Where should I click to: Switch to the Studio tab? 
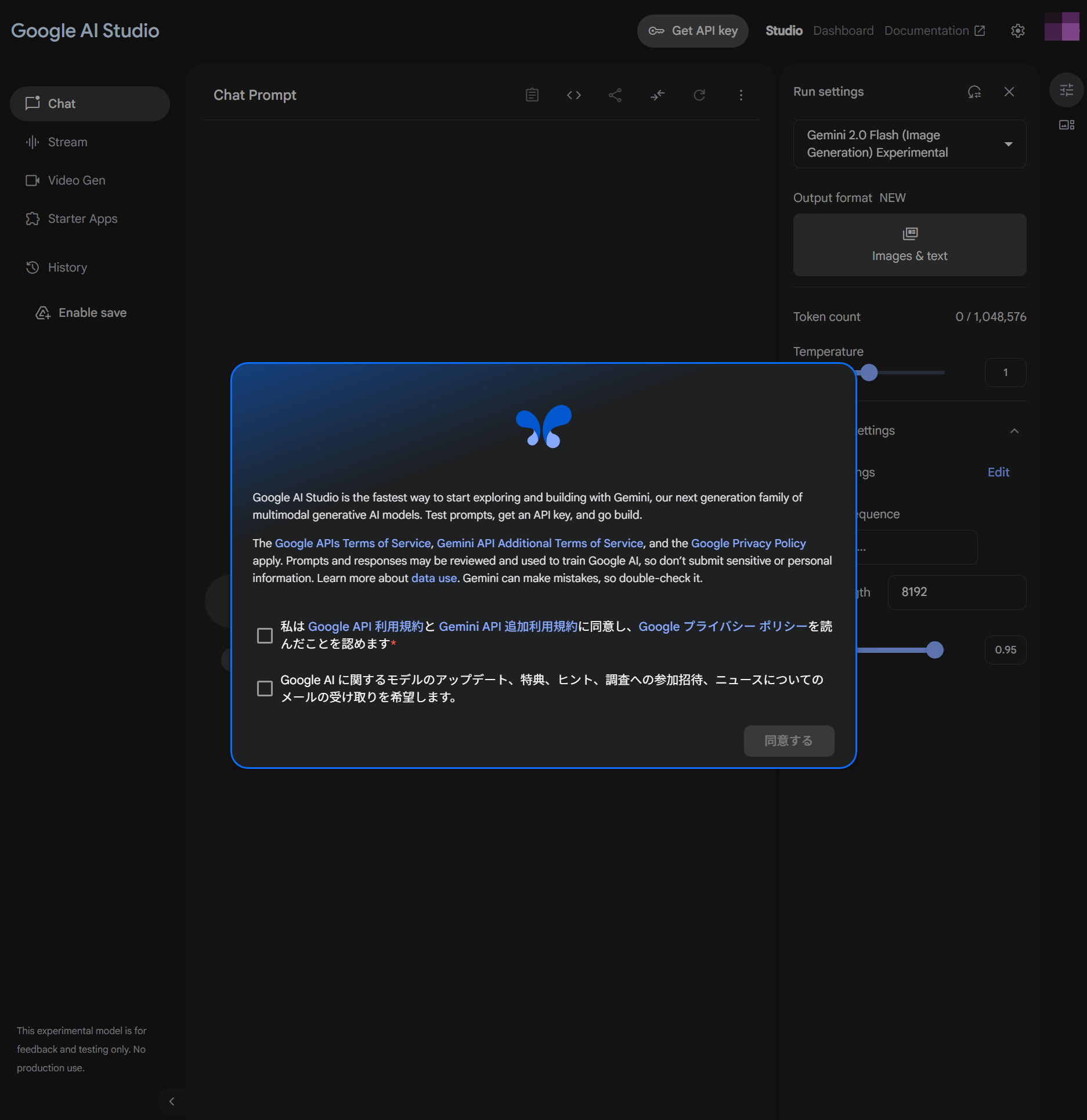pyautogui.click(x=784, y=31)
